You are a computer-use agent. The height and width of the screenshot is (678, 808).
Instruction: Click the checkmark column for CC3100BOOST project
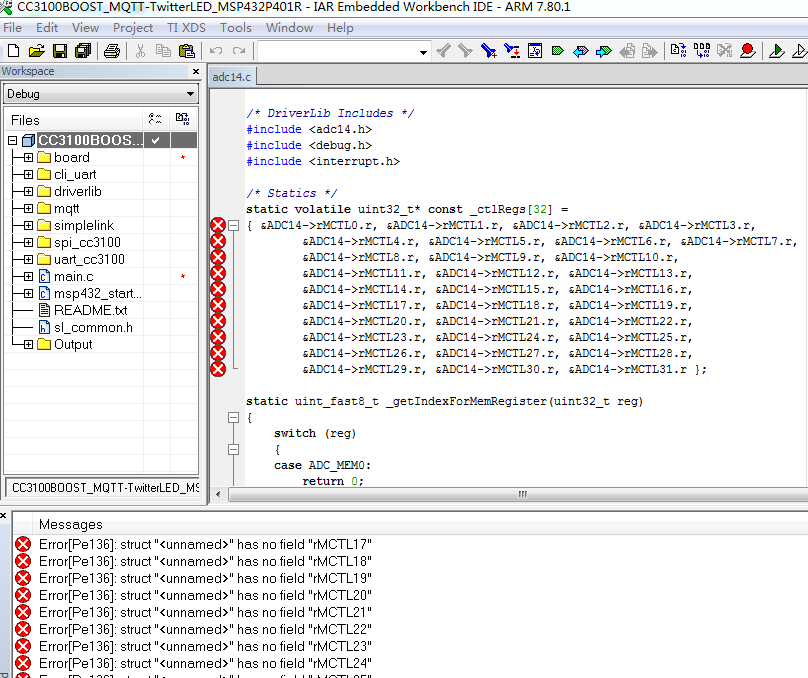tap(155, 141)
